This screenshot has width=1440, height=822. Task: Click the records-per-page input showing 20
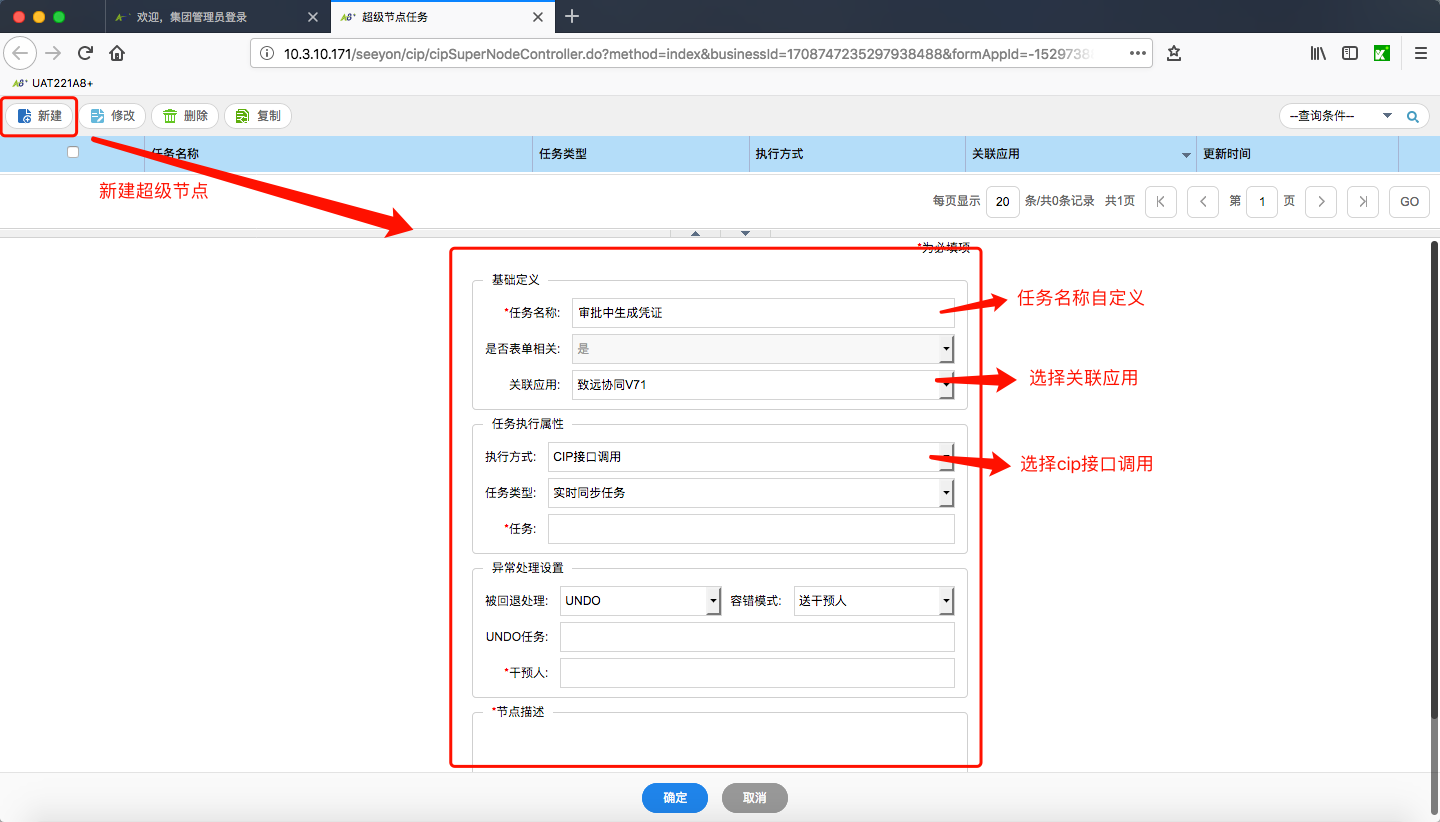pyautogui.click(x=1002, y=201)
